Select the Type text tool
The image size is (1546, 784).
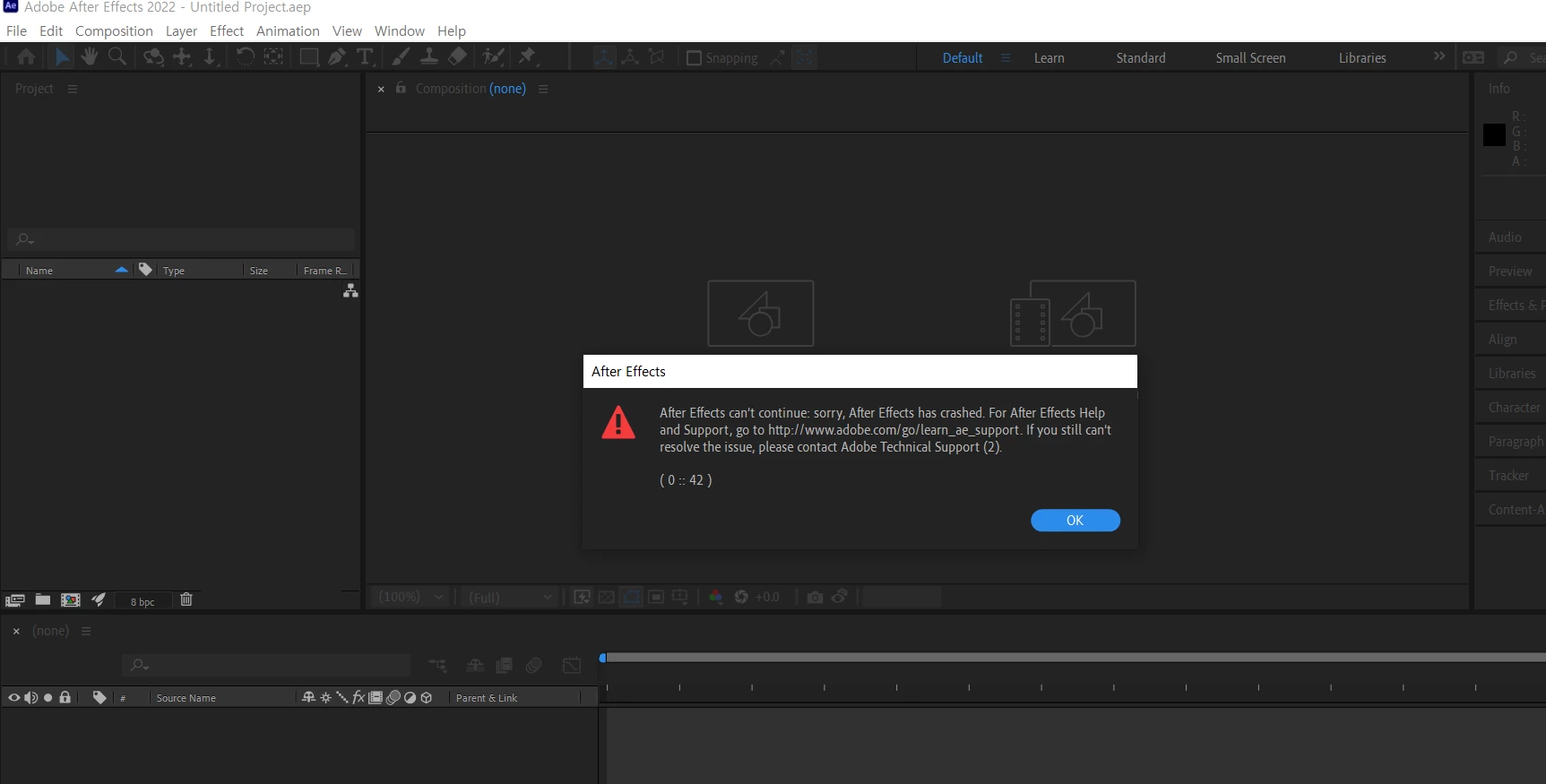click(365, 57)
